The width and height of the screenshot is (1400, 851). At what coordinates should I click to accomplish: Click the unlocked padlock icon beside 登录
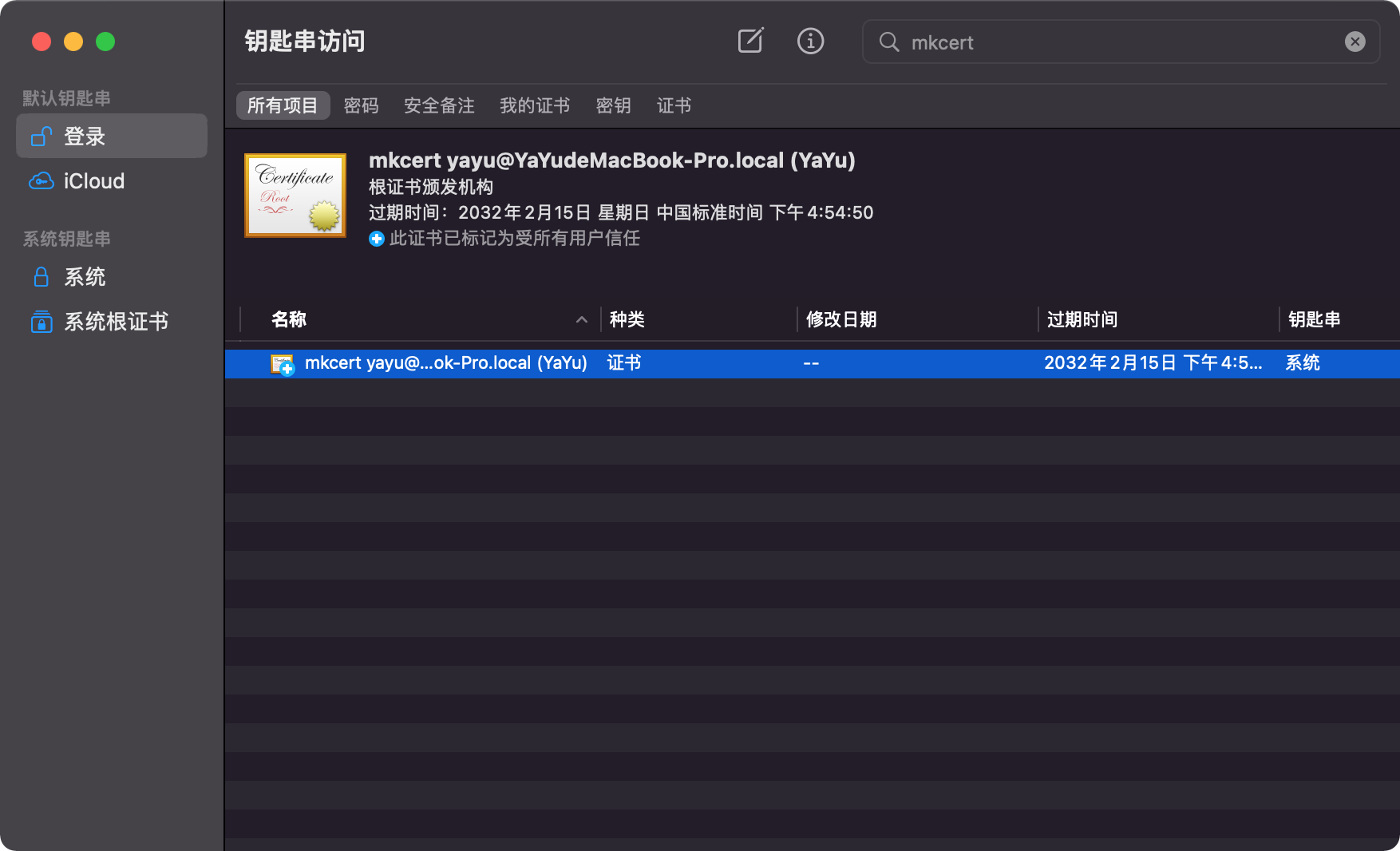(x=42, y=137)
